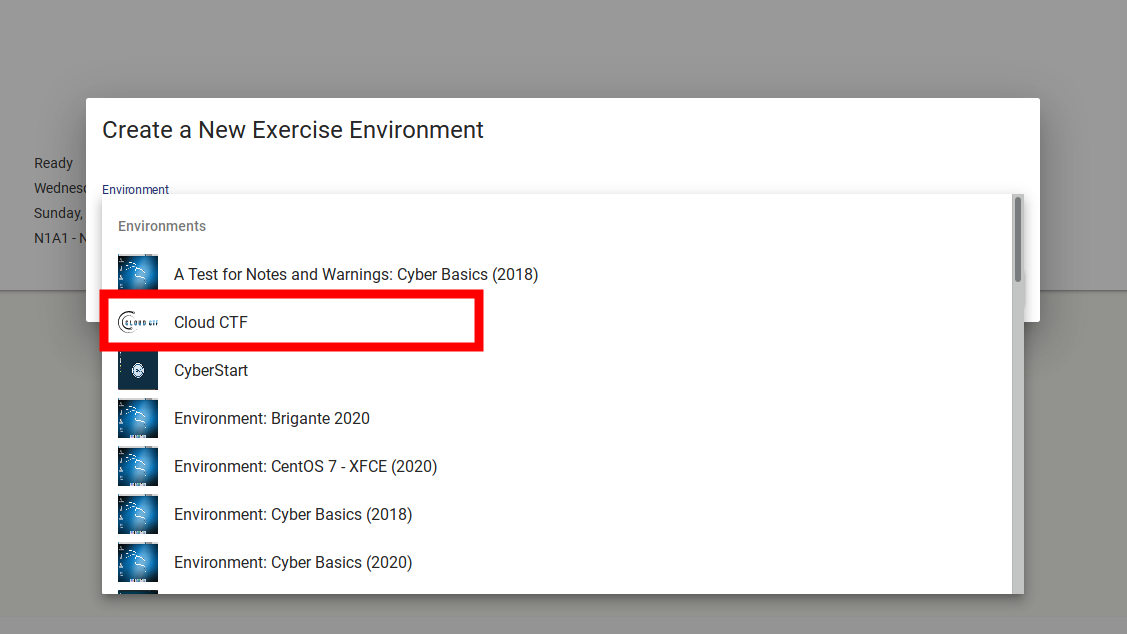Choose Environment: Brigante 2020
Screen dimensions: 1127x634
(x=272, y=418)
